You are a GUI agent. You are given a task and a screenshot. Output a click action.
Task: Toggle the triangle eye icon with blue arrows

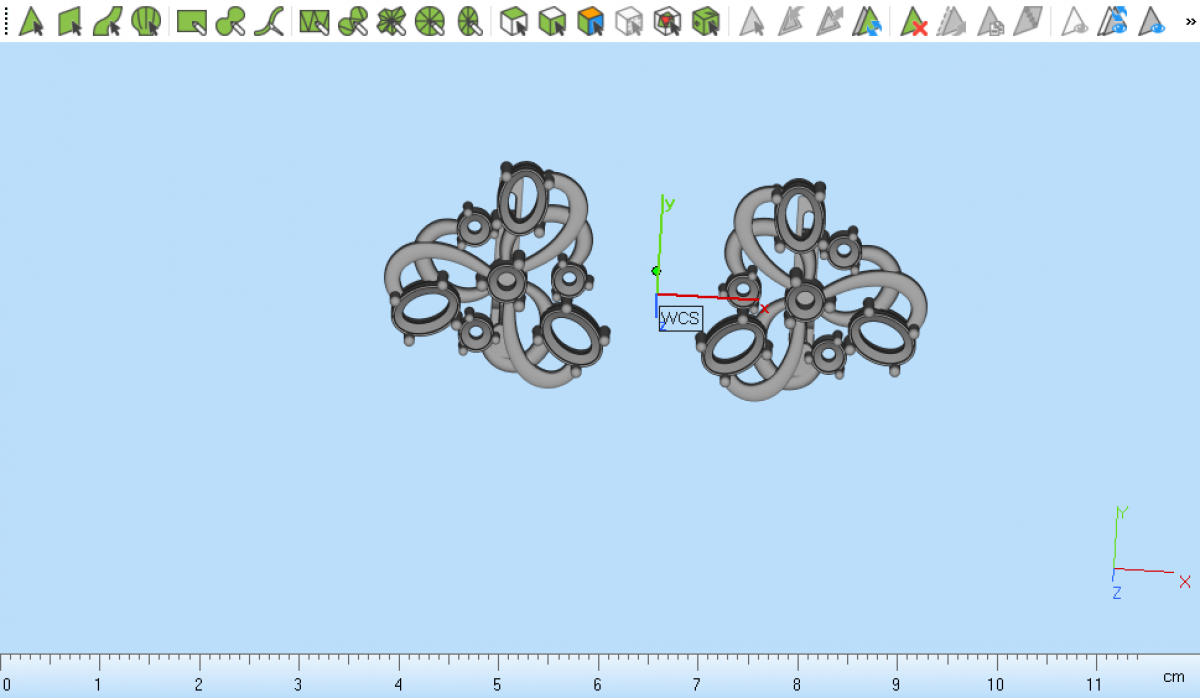(1113, 20)
